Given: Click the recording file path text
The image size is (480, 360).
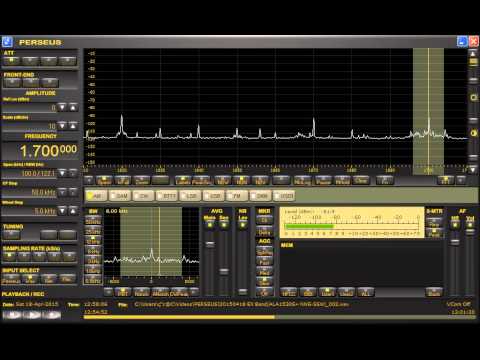Looking at the screenshot, I should coord(242,304).
